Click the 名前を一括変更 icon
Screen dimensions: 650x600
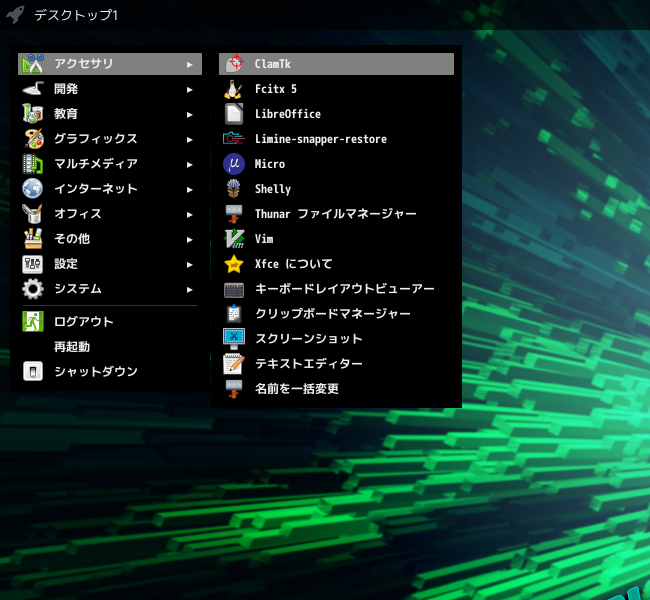coord(234,389)
